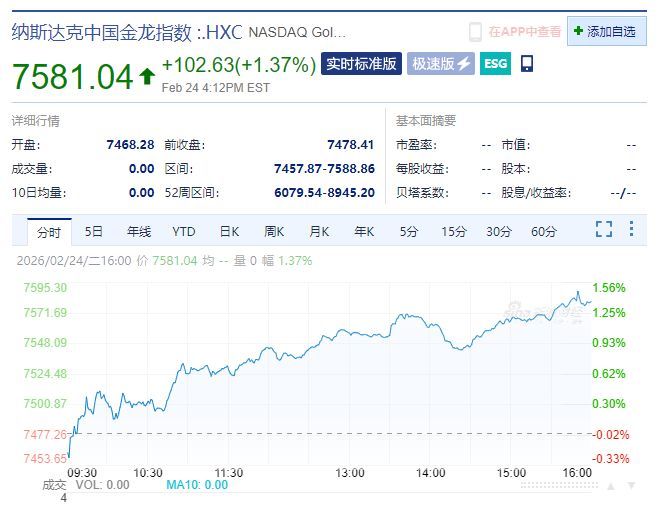Click the down triangle below the chart
The image size is (663, 513).
[x=630, y=485]
